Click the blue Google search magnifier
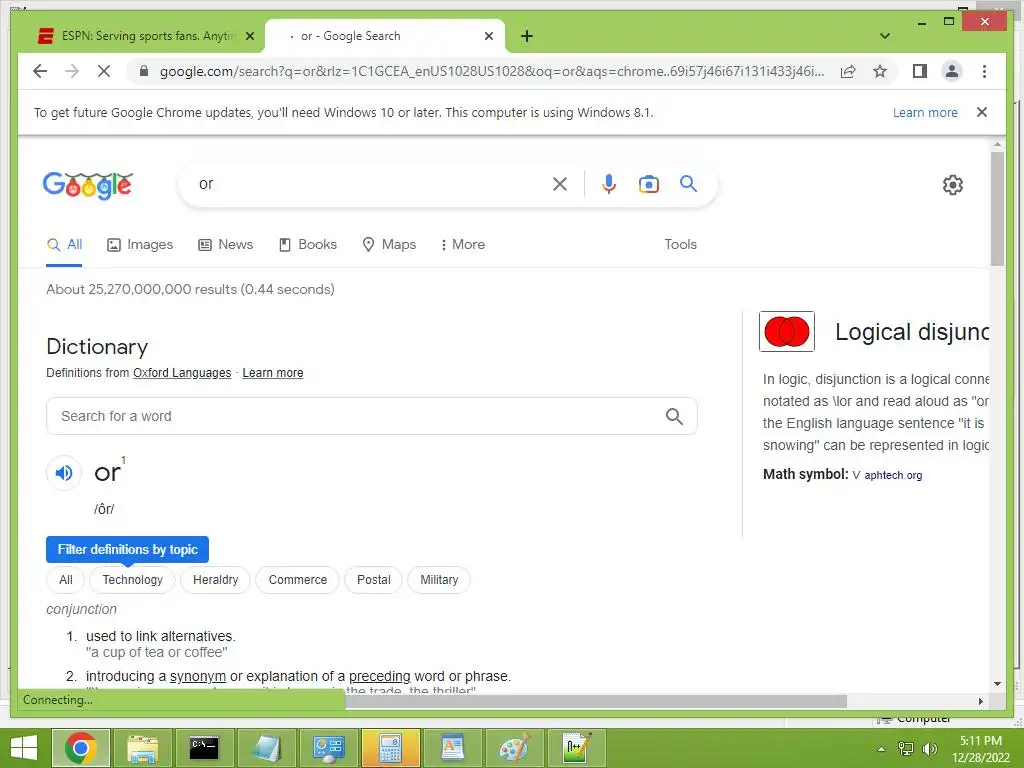Screen dimensions: 1024x768 pos(688,184)
